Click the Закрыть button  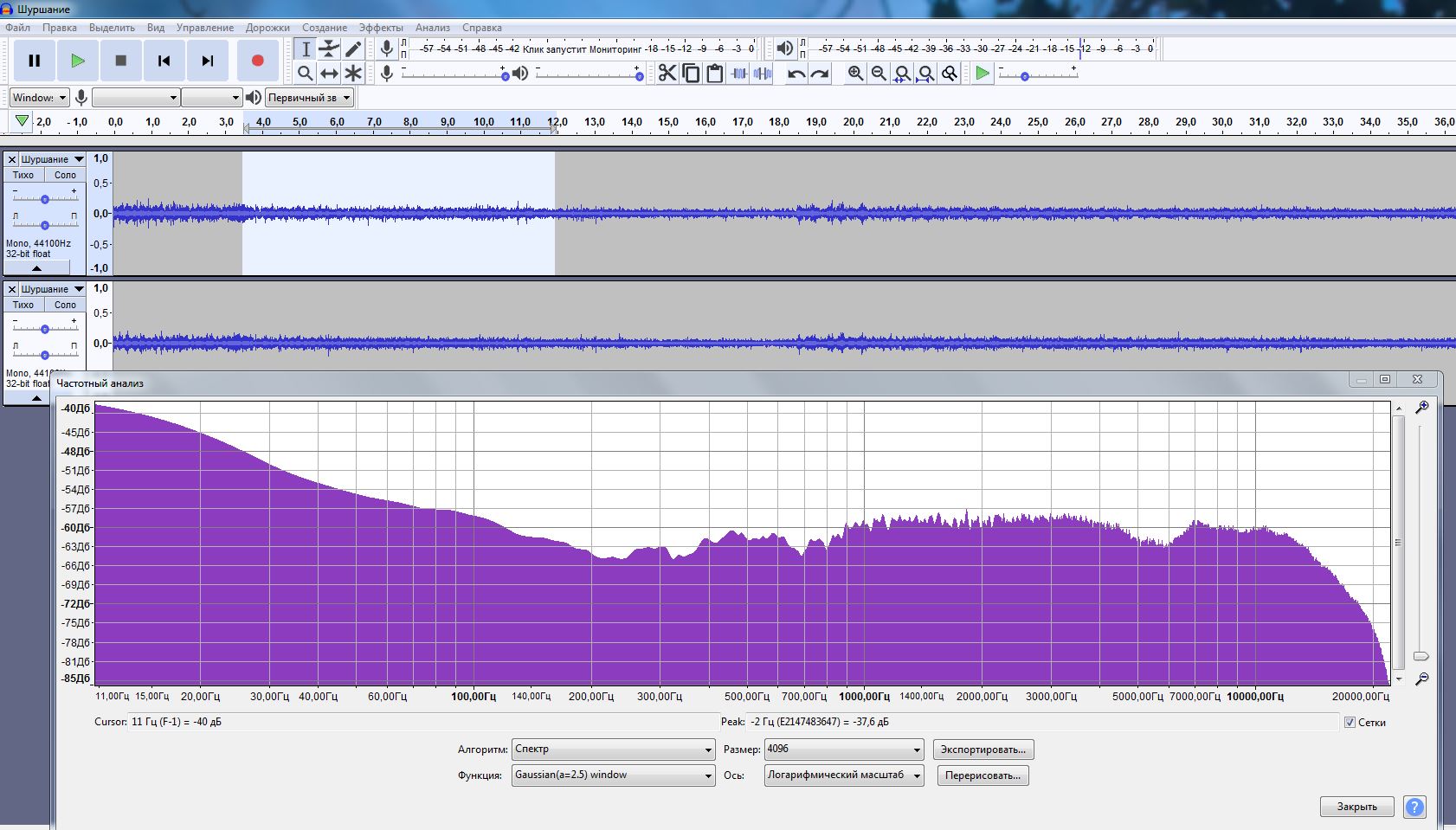click(1356, 807)
